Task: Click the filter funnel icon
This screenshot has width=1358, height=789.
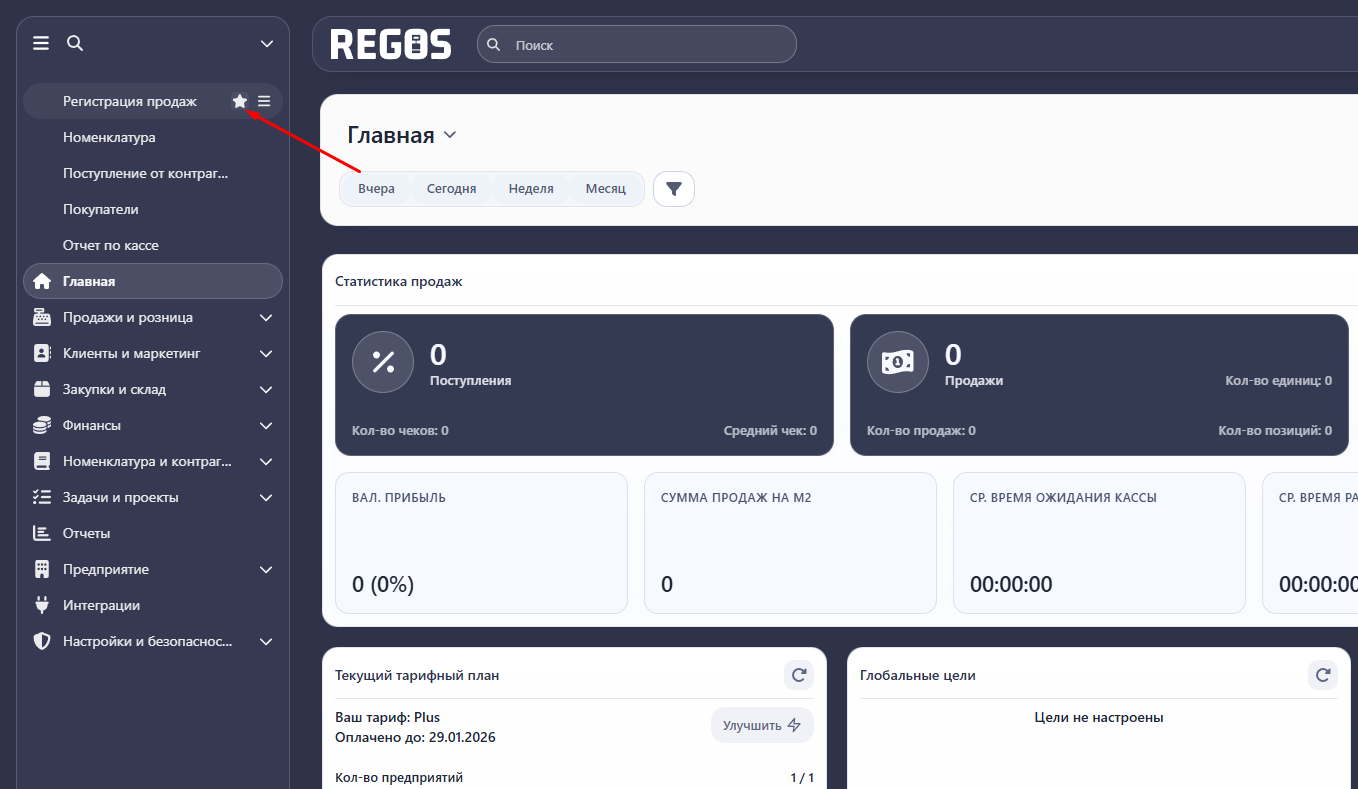Action: (x=673, y=188)
